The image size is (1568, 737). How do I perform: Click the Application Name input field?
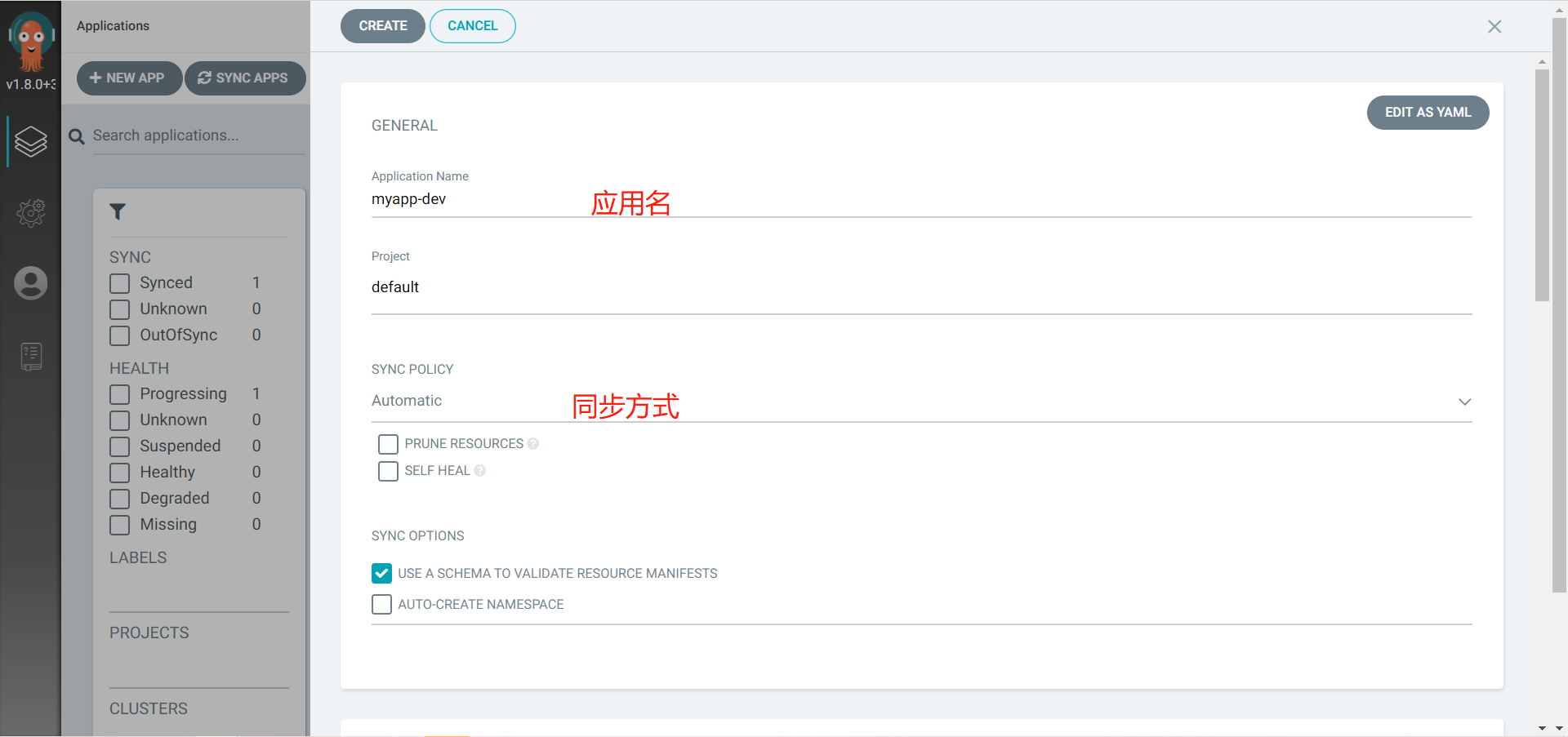(x=921, y=200)
